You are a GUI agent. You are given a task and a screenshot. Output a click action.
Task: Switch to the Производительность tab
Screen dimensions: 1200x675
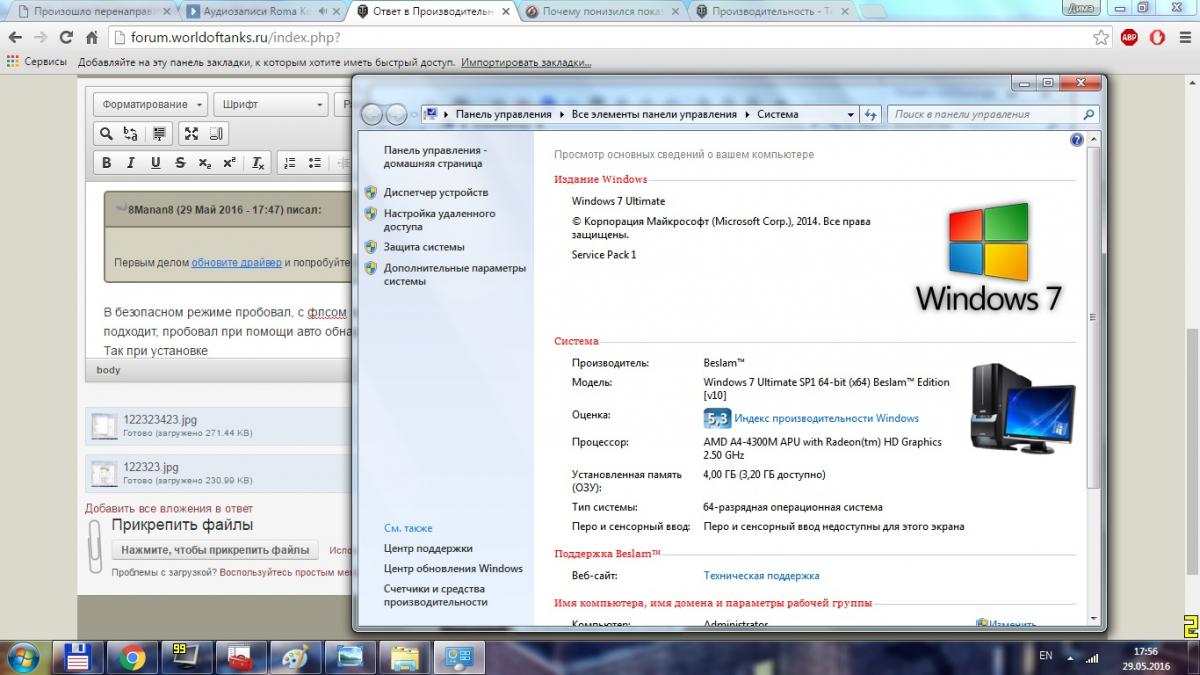click(772, 12)
